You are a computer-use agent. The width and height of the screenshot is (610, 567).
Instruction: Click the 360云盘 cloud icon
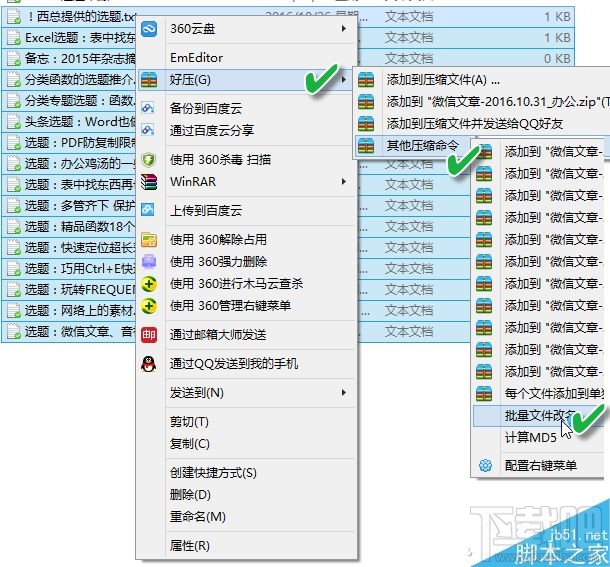click(x=149, y=29)
